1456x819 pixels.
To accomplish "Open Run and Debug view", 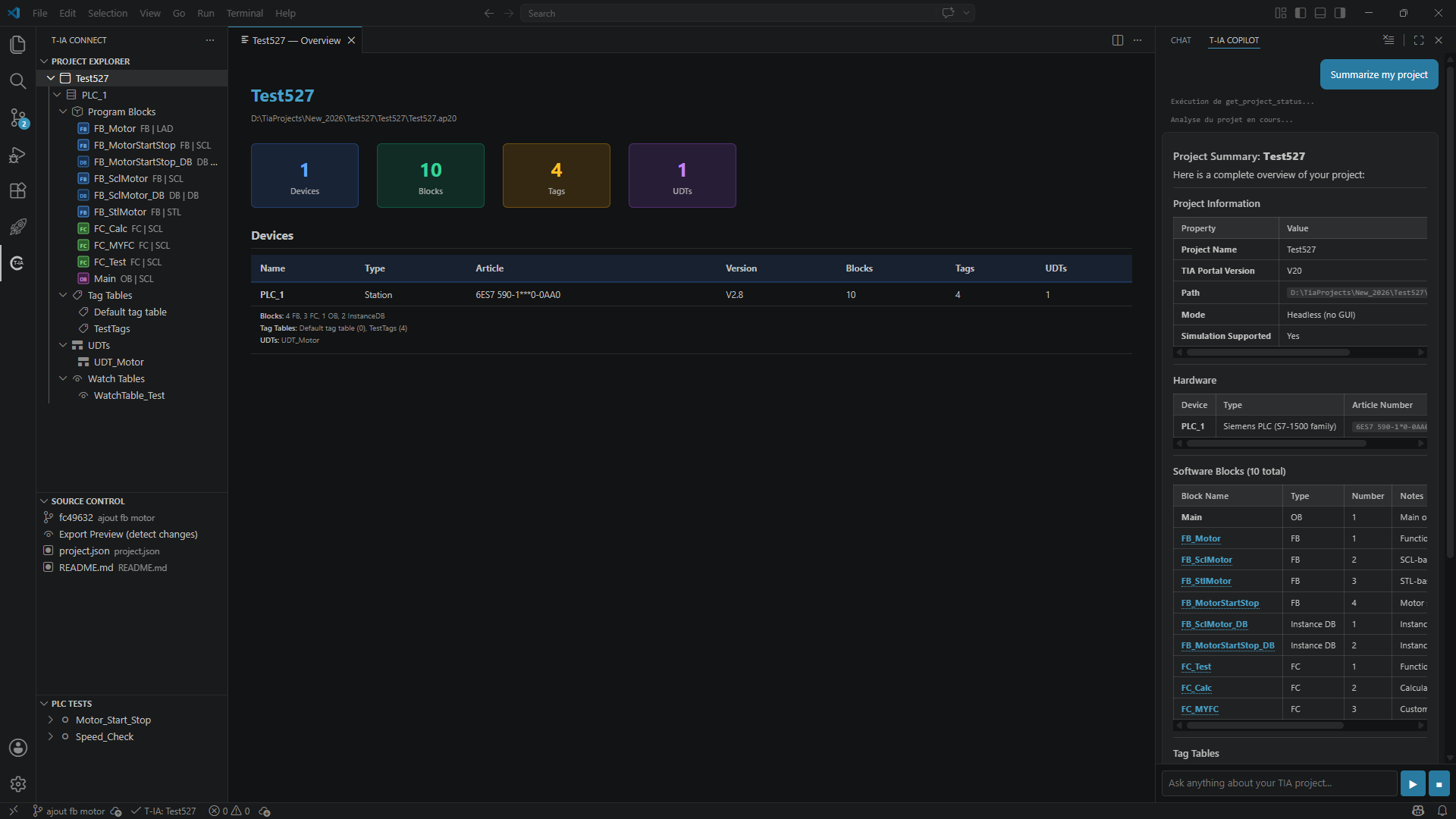I will [17, 155].
